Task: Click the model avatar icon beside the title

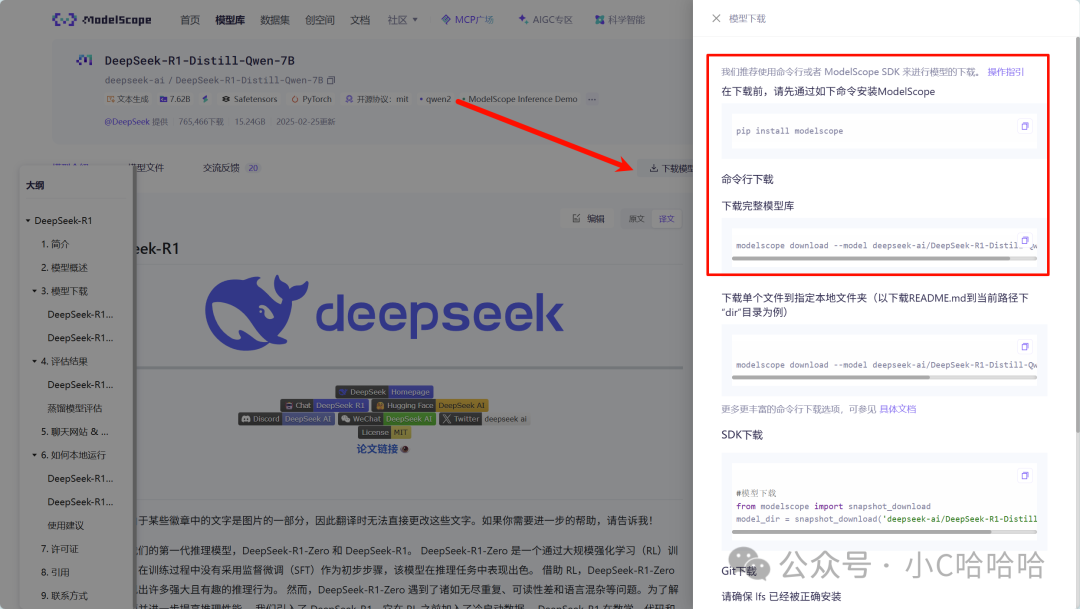Action: (85, 61)
